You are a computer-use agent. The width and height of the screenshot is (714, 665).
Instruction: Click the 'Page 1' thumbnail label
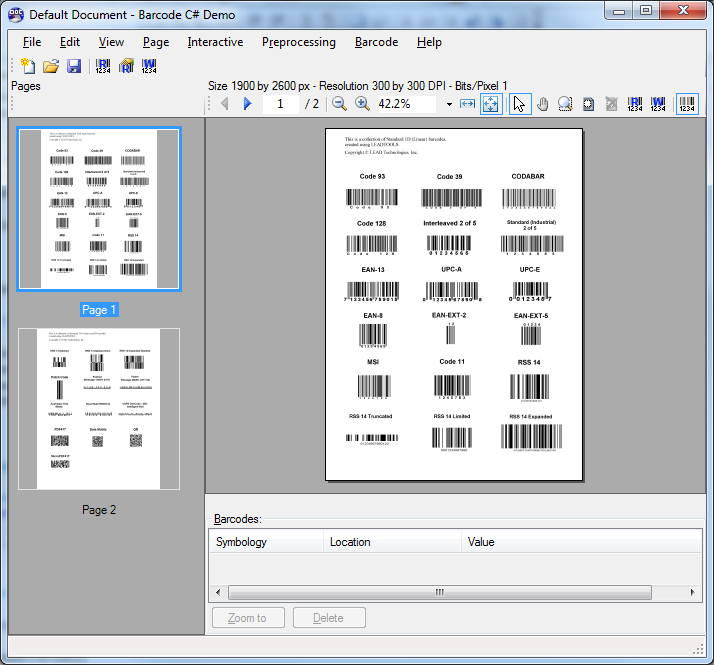[99, 310]
